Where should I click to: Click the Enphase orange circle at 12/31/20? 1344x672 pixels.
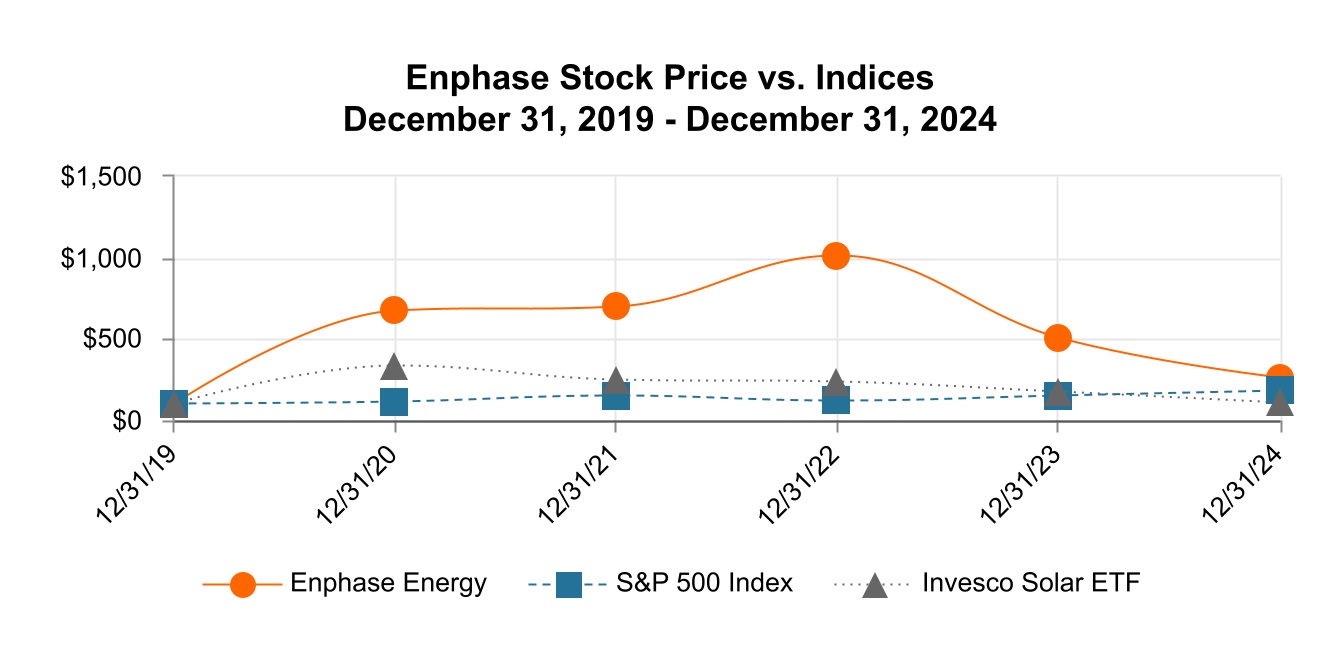point(394,309)
